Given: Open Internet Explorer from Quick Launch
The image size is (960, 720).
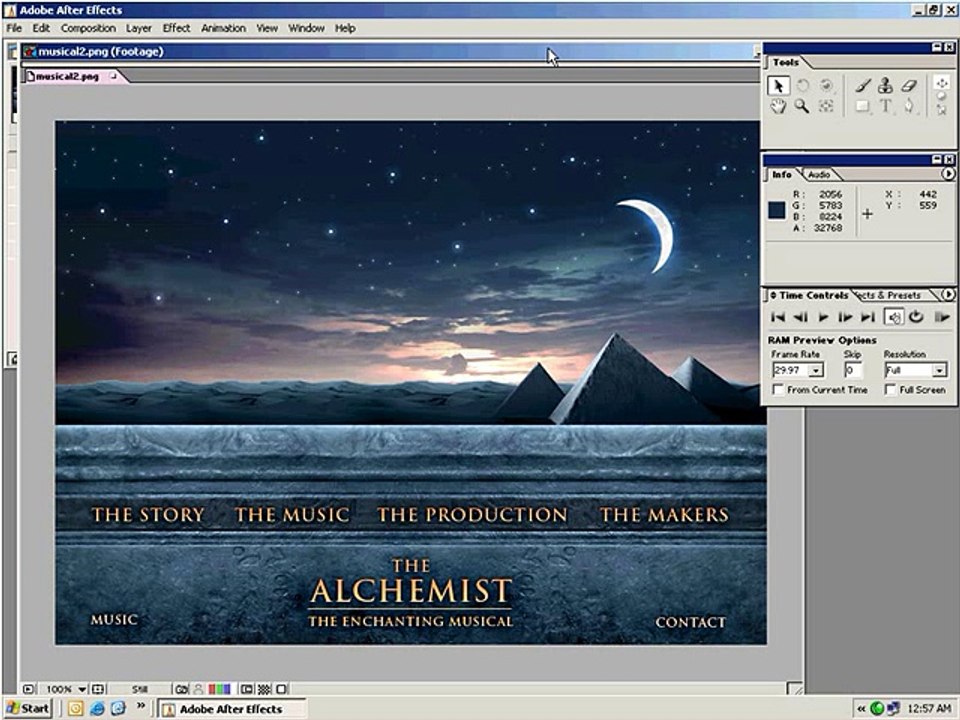Looking at the screenshot, I should click(x=97, y=708).
